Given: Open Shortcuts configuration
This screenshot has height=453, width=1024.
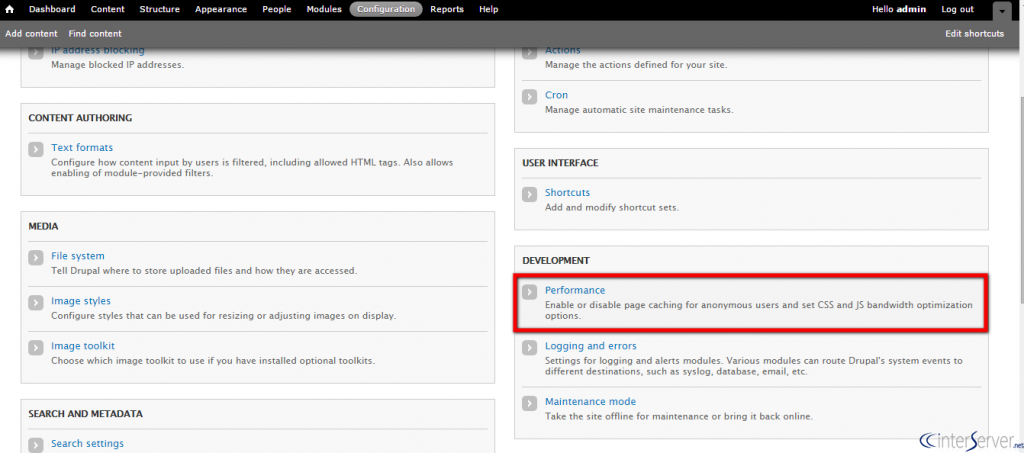Looking at the screenshot, I should [x=568, y=193].
